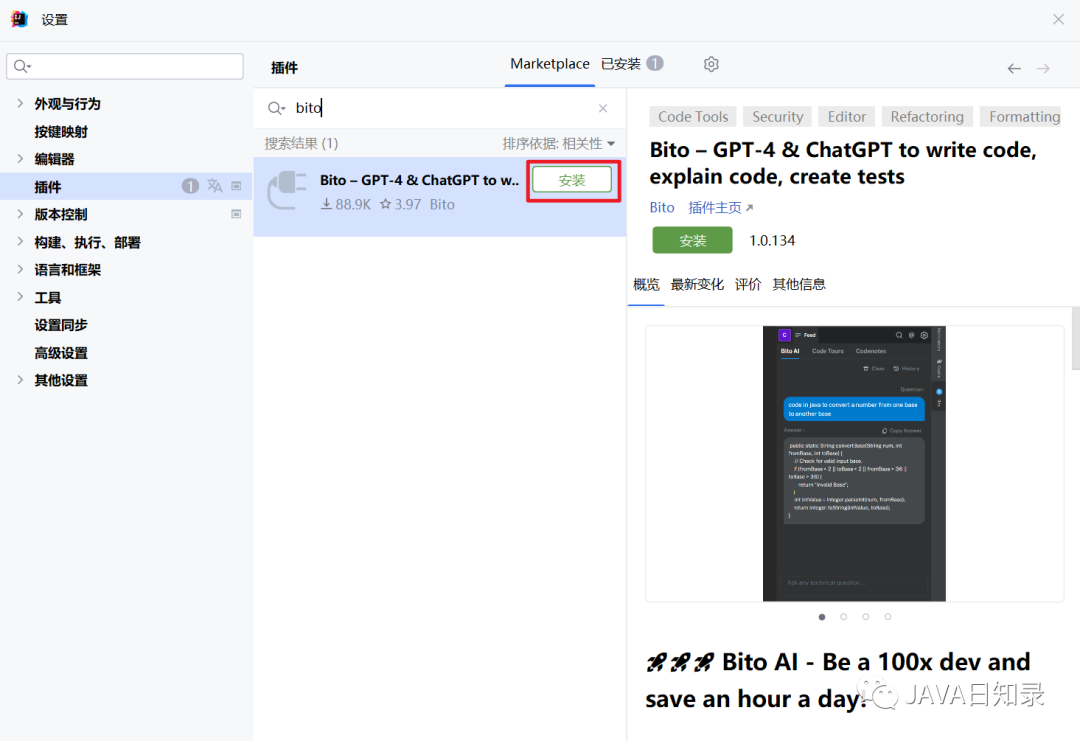Select fourth carousel dot indicator
Image resolution: width=1080 pixels, height=741 pixels.
point(888,617)
